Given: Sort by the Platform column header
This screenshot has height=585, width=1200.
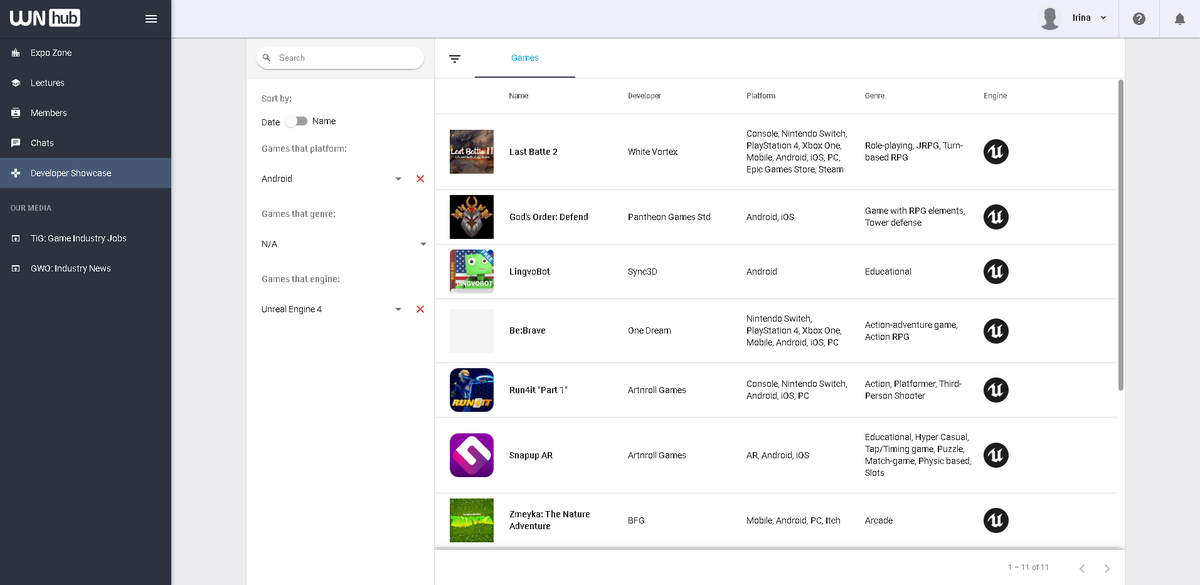Looking at the screenshot, I should click(x=761, y=96).
